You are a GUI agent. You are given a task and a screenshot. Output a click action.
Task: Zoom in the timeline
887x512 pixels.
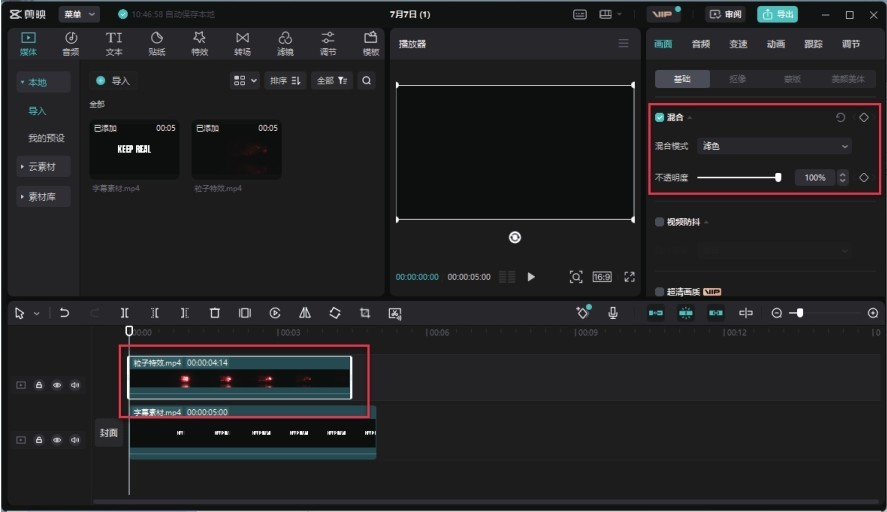coord(873,313)
